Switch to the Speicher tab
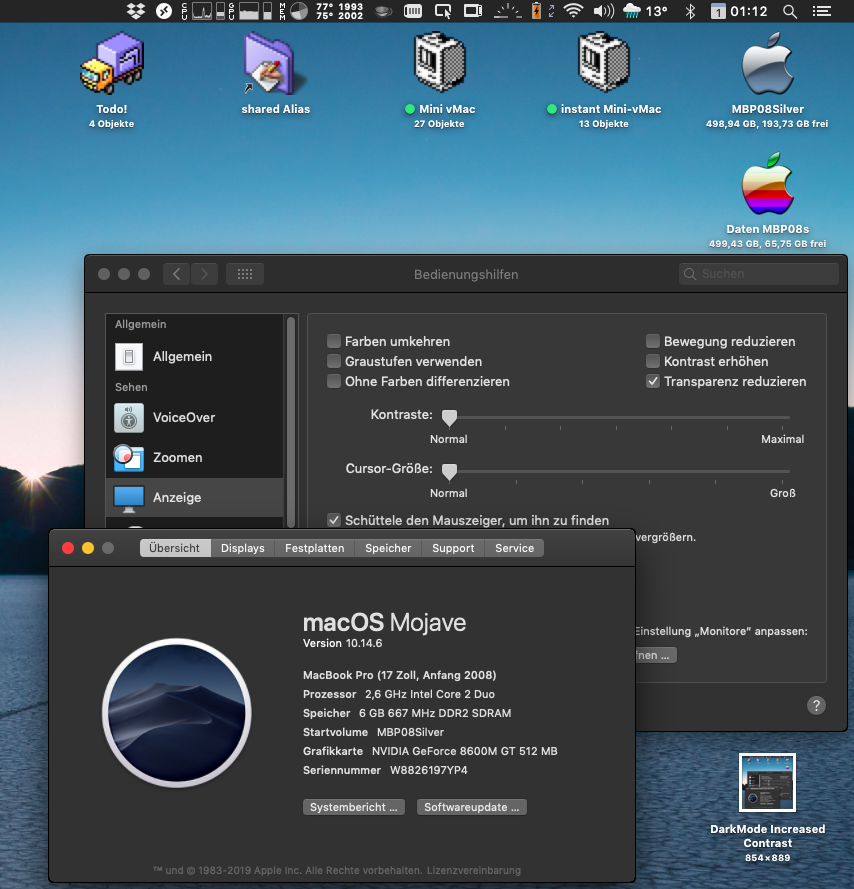This screenshot has width=854, height=889. click(388, 548)
